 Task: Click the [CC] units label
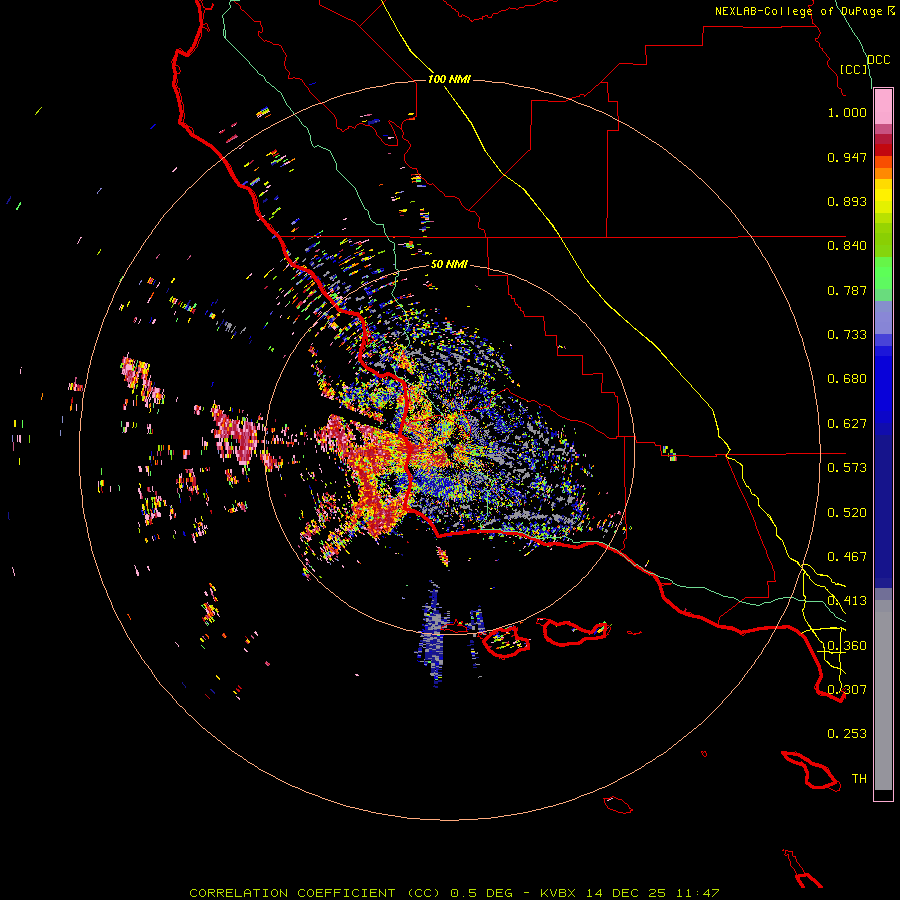point(854,69)
